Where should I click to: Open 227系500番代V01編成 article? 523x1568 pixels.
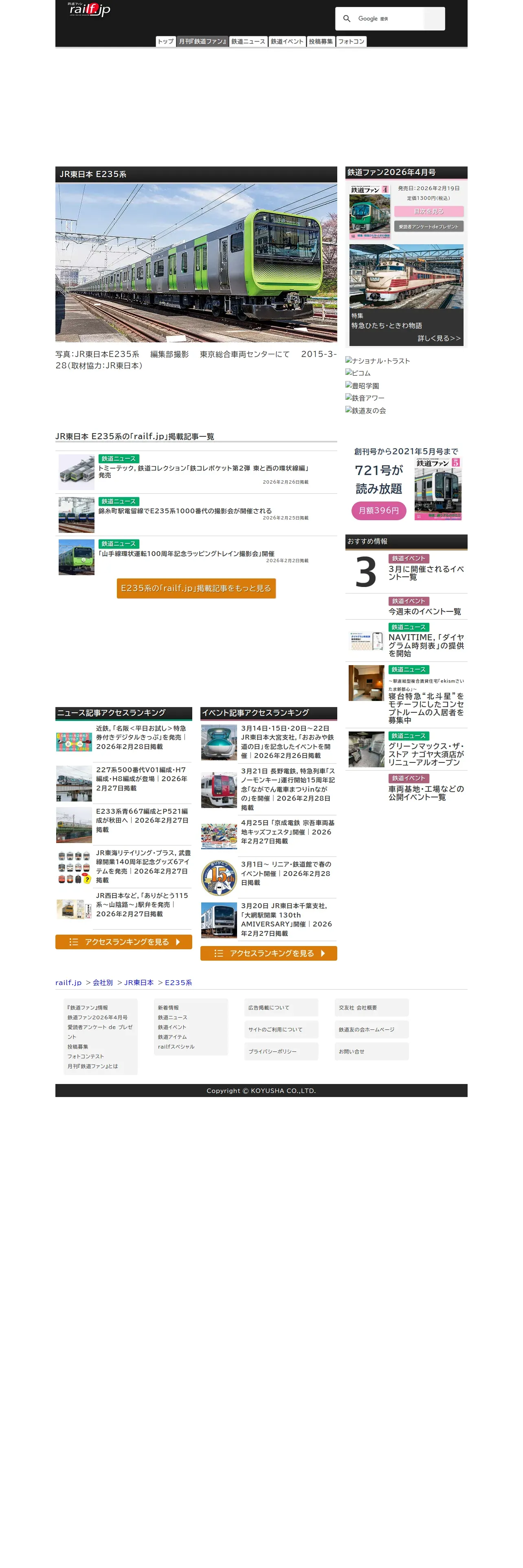point(143,779)
